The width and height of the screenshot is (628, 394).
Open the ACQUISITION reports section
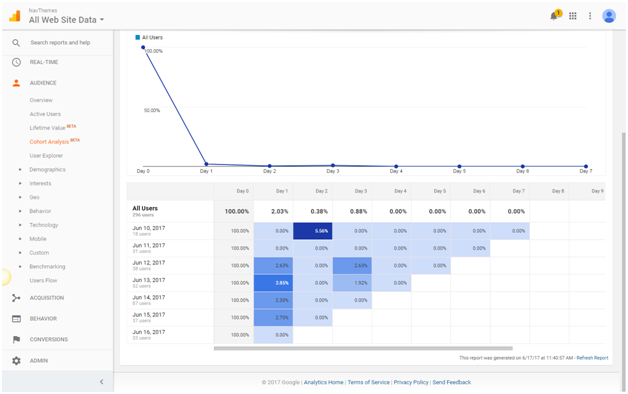point(46,298)
